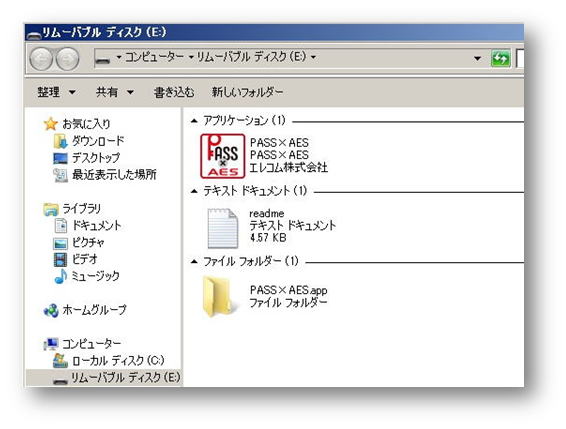
Task: Select the readme text document icon
Action: coord(223,228)
